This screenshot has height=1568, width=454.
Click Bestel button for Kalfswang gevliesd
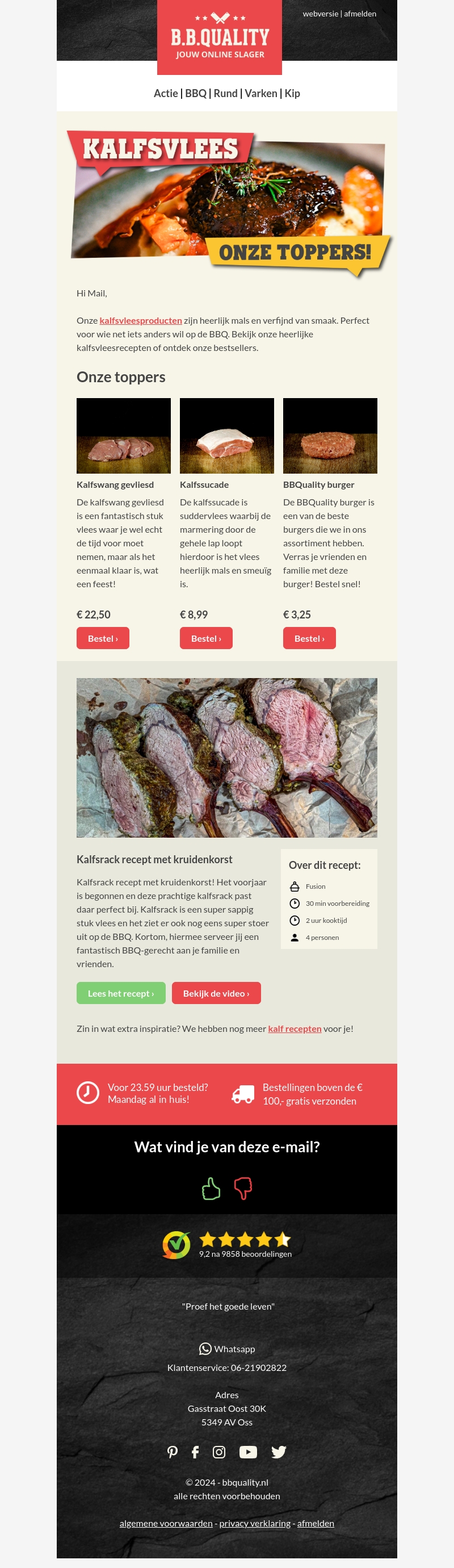pyautogui.click(x=103, y=638)
